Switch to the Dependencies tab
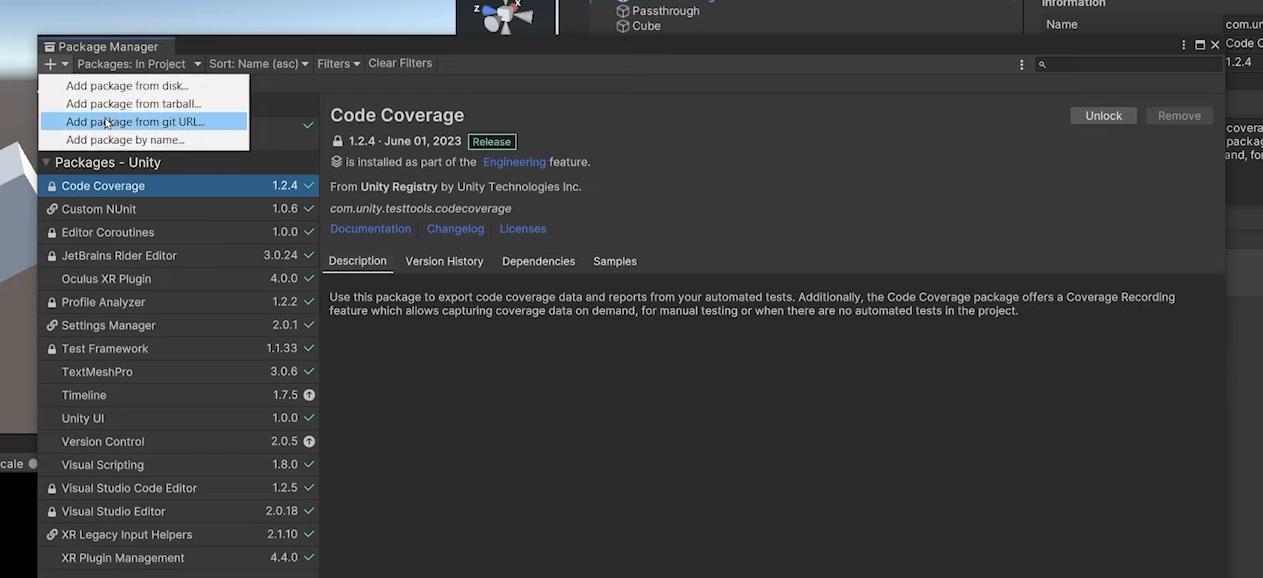The image size is (1263, 578). (538, 261)
